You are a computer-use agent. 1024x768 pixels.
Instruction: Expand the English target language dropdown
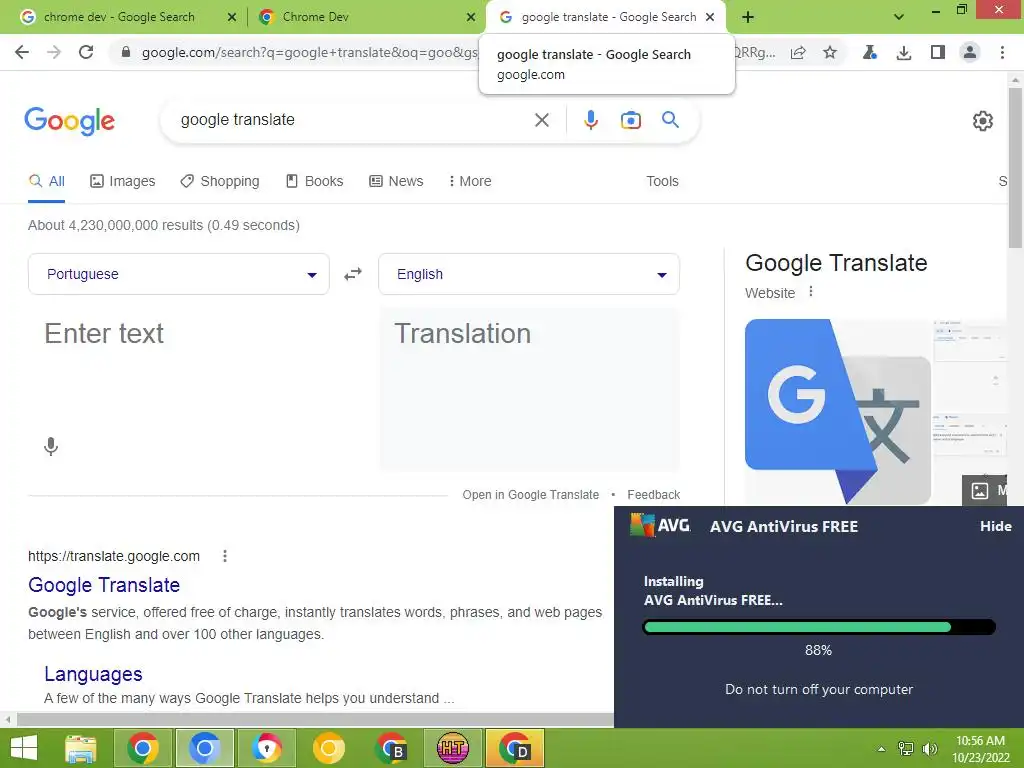tap(529, 274)
